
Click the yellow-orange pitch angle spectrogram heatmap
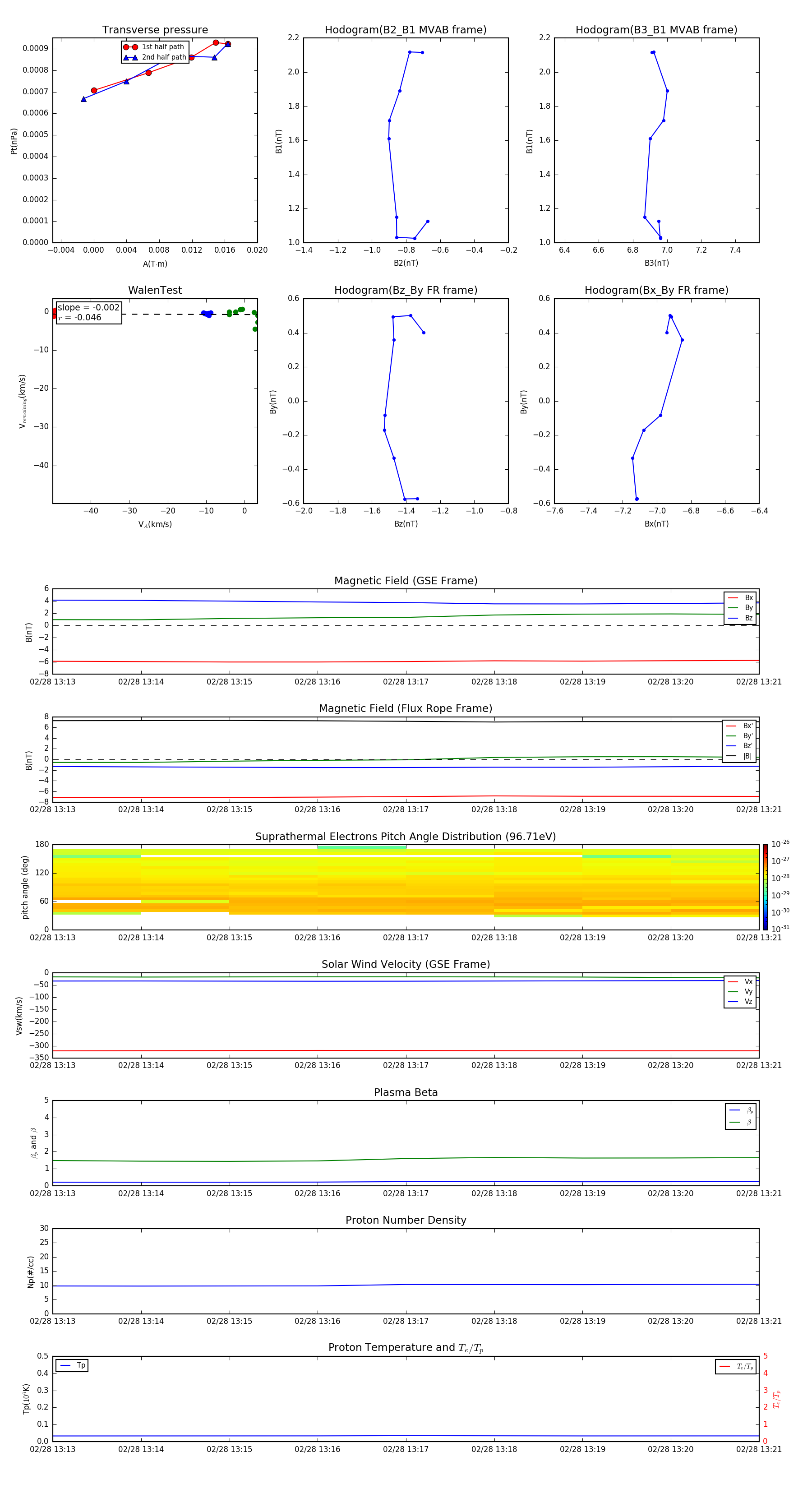(406, 887)
